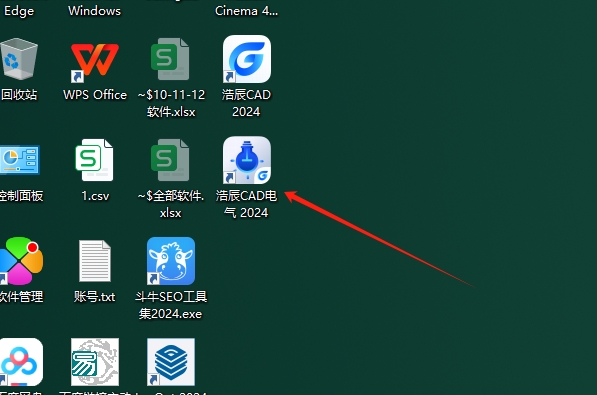Image resolution: width=597 pixels, height=395 pixels.
Task: Launch 浩辰CAD电气 2024 shortcut
Action: tap(247, 160)
